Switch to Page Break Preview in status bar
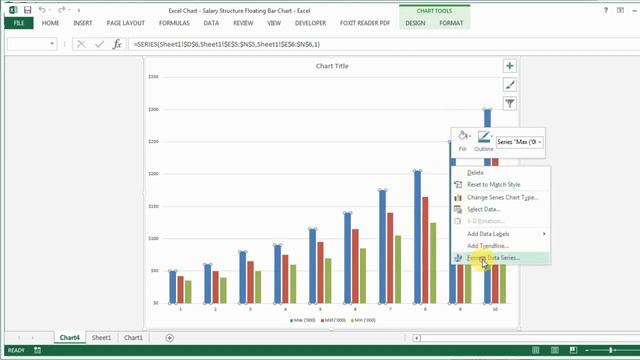This screenshot has height=360, width=640. (573, 350)
